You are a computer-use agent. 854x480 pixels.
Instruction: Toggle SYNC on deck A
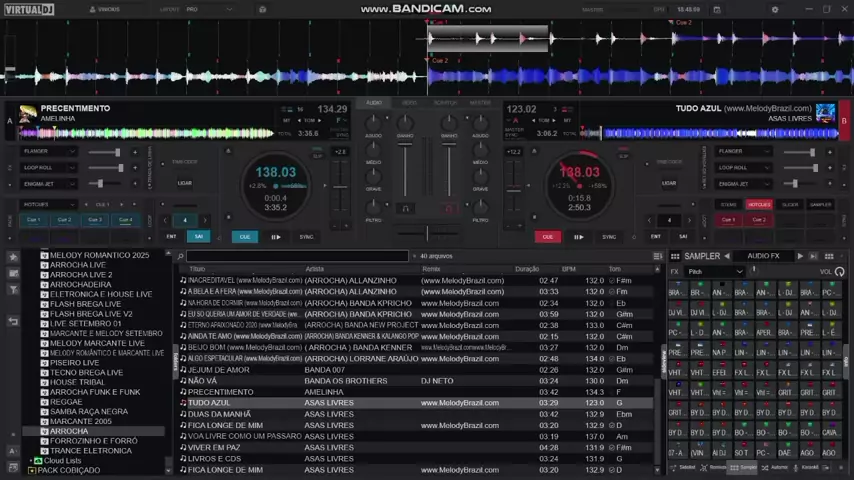(x=306, y=237)
